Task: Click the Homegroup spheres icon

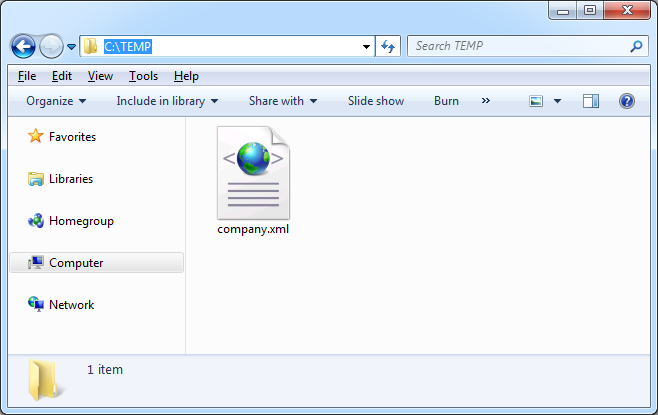Action: tap(36, 220)
